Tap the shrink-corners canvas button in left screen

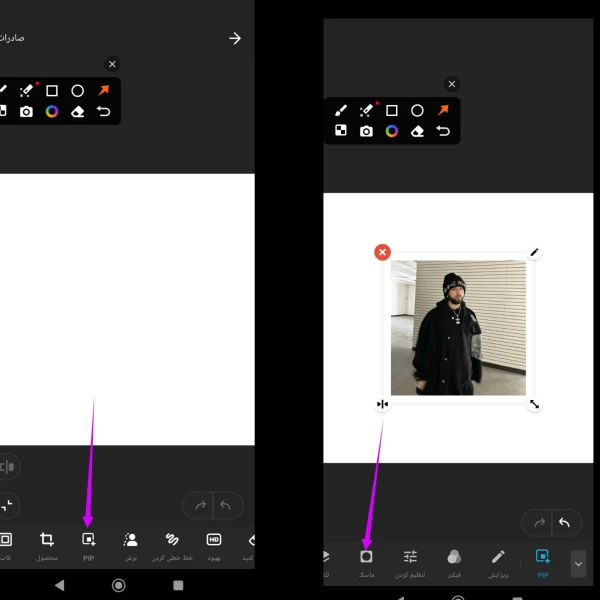click(6, 505)
